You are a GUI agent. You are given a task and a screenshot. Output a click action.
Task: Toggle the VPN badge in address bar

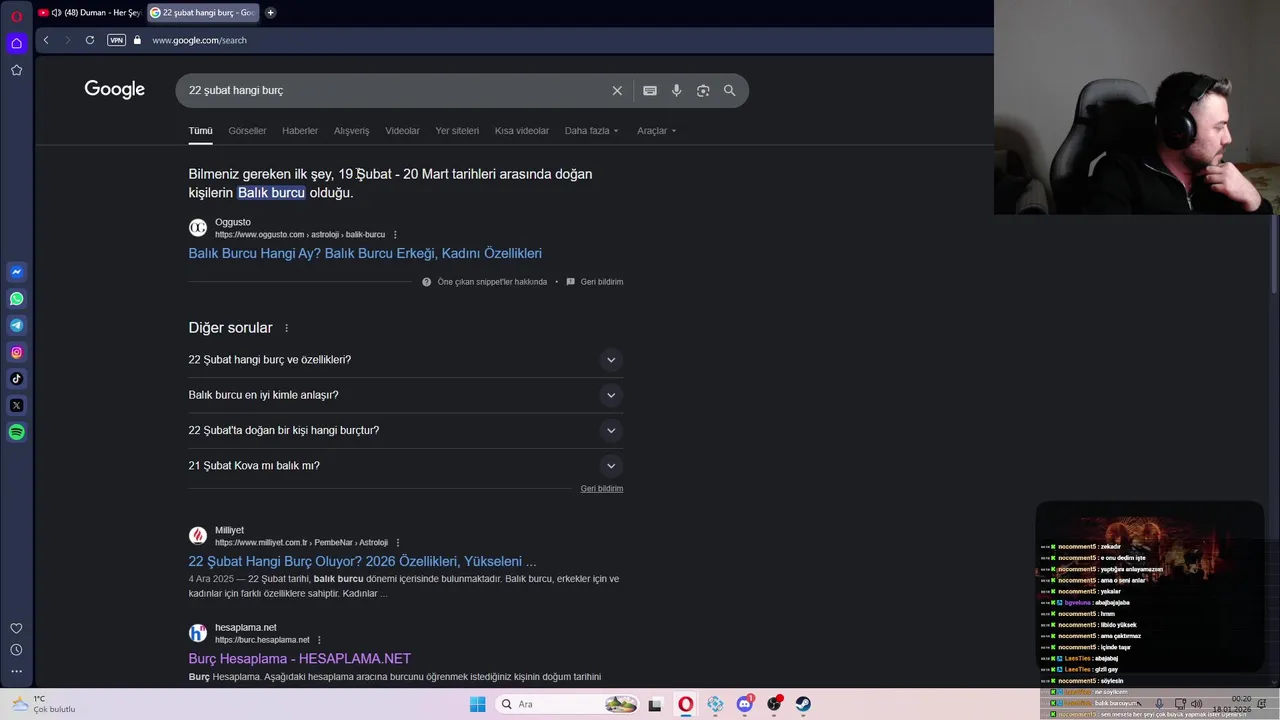116,40
